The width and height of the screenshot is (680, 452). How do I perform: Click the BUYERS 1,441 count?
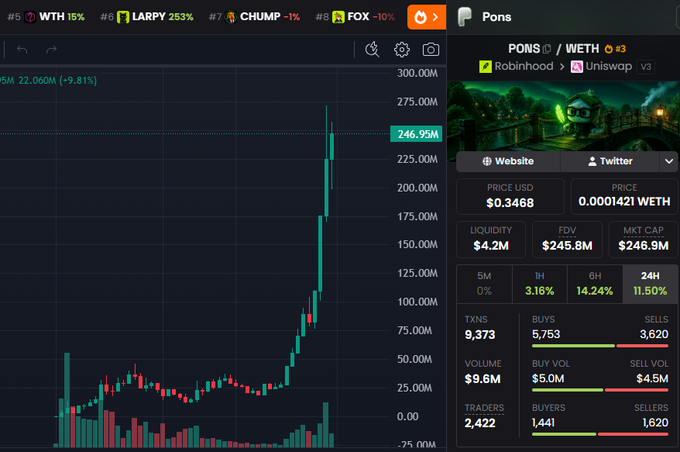click(543, 423)
